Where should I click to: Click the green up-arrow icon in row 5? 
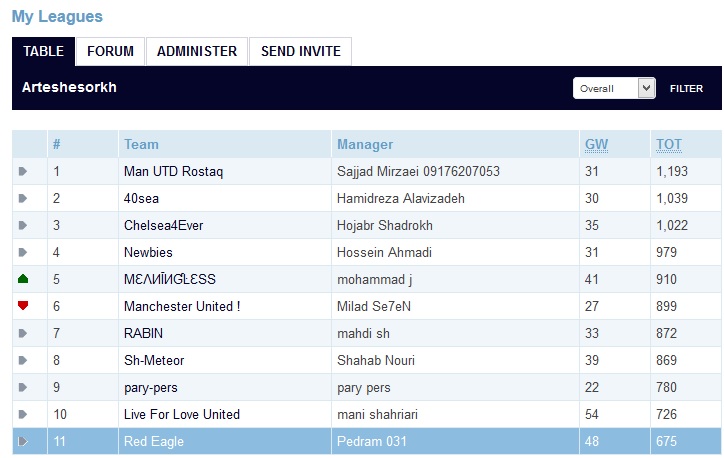pyautogui.click(x=23, y=279)
